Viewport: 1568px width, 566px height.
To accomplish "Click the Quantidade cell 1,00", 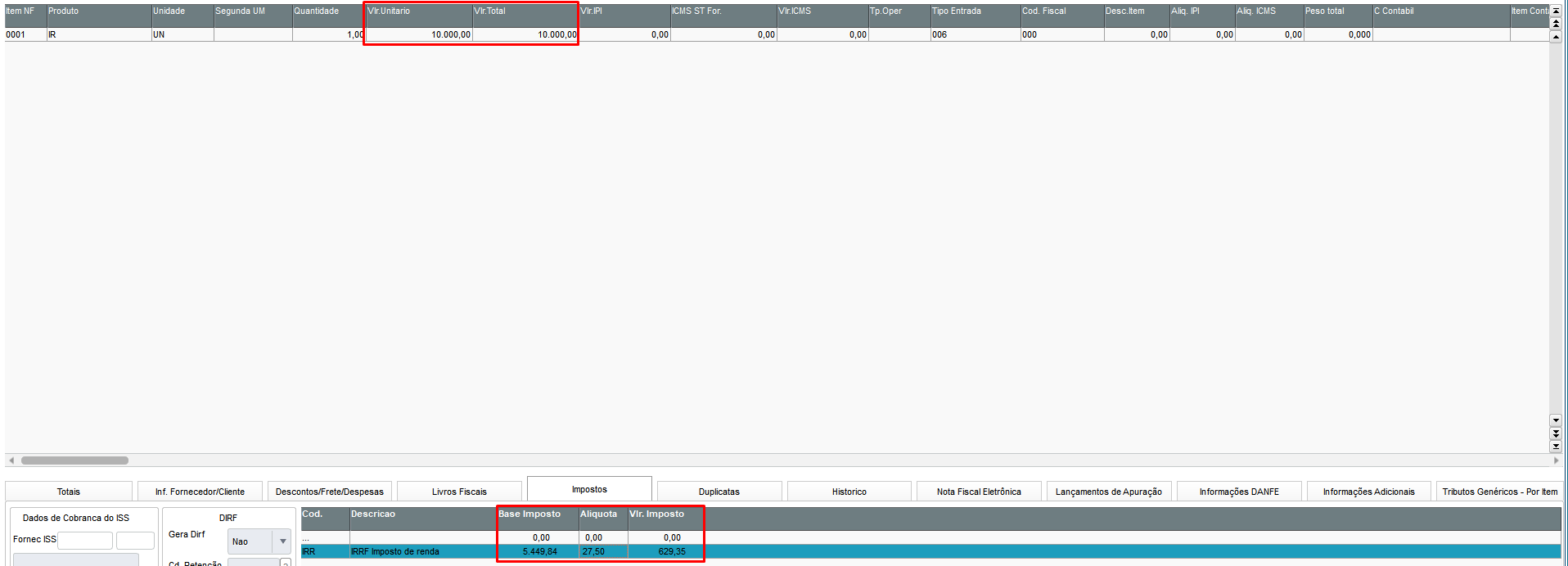I will [x=329, y=34].
